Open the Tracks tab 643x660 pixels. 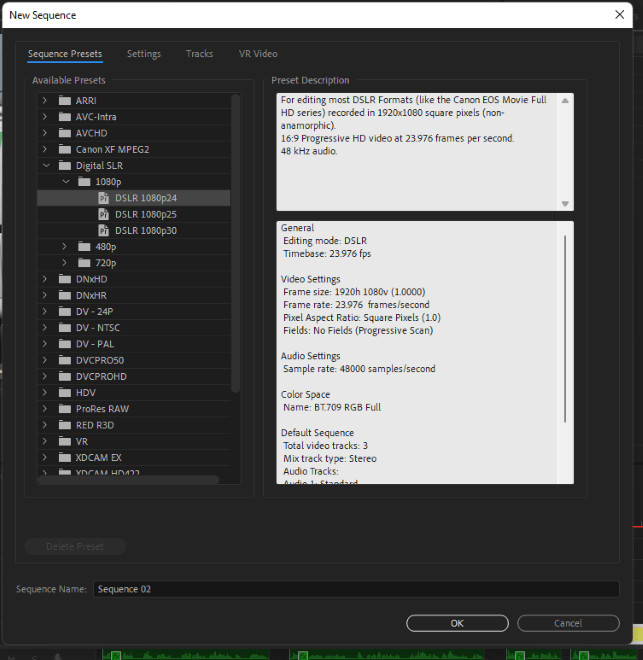coord(199,54)
